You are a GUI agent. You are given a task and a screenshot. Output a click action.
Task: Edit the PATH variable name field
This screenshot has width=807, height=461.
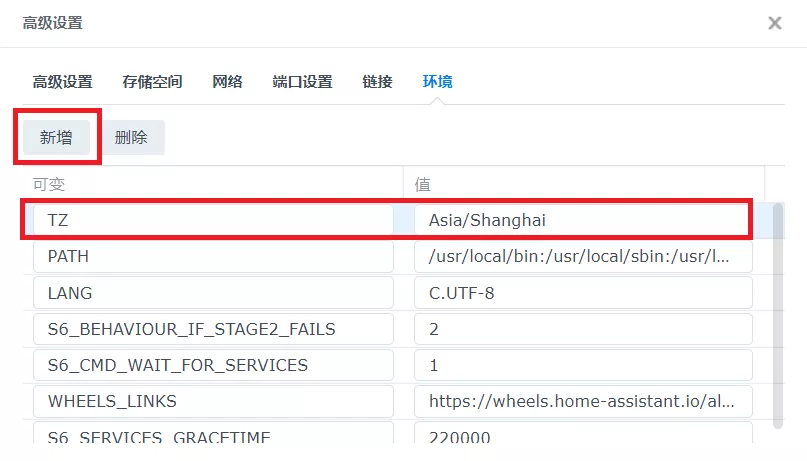[214, 256]
